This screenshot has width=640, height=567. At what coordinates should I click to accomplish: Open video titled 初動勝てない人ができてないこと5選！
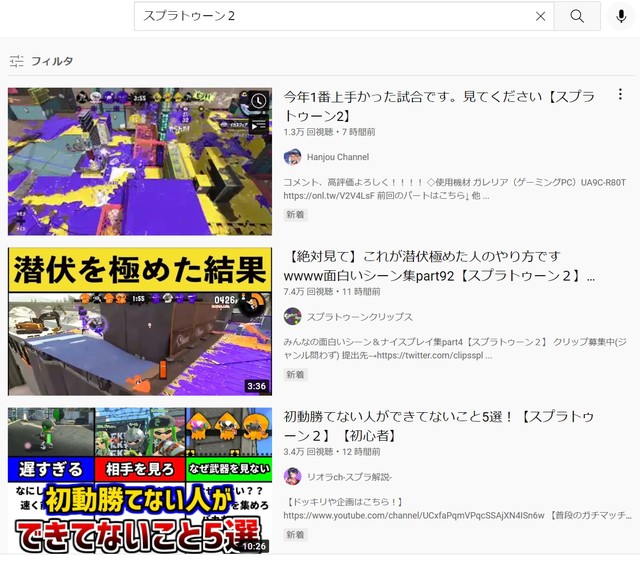[439, 426]
